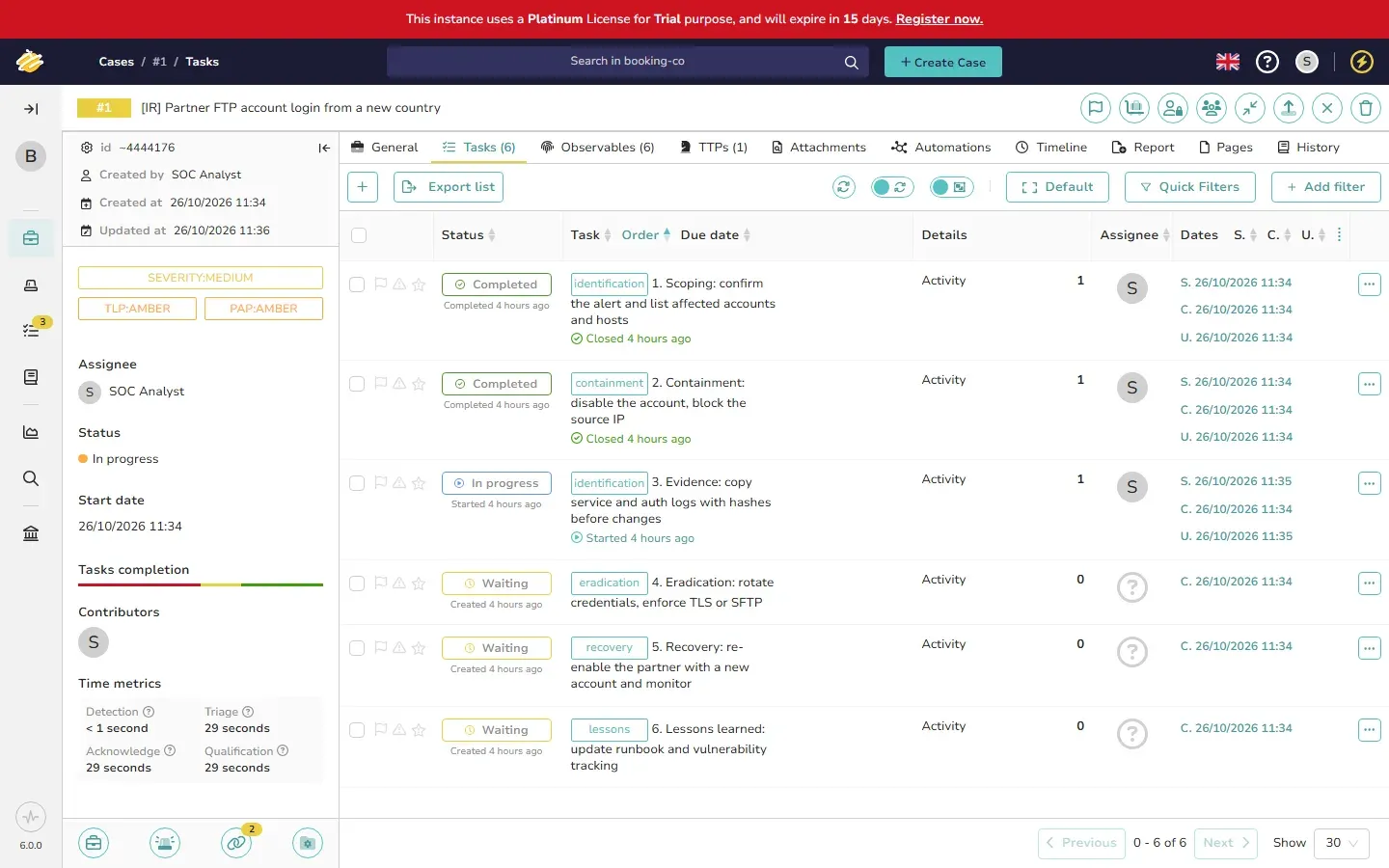Sort tasks by Order

[x=645, y=235]
